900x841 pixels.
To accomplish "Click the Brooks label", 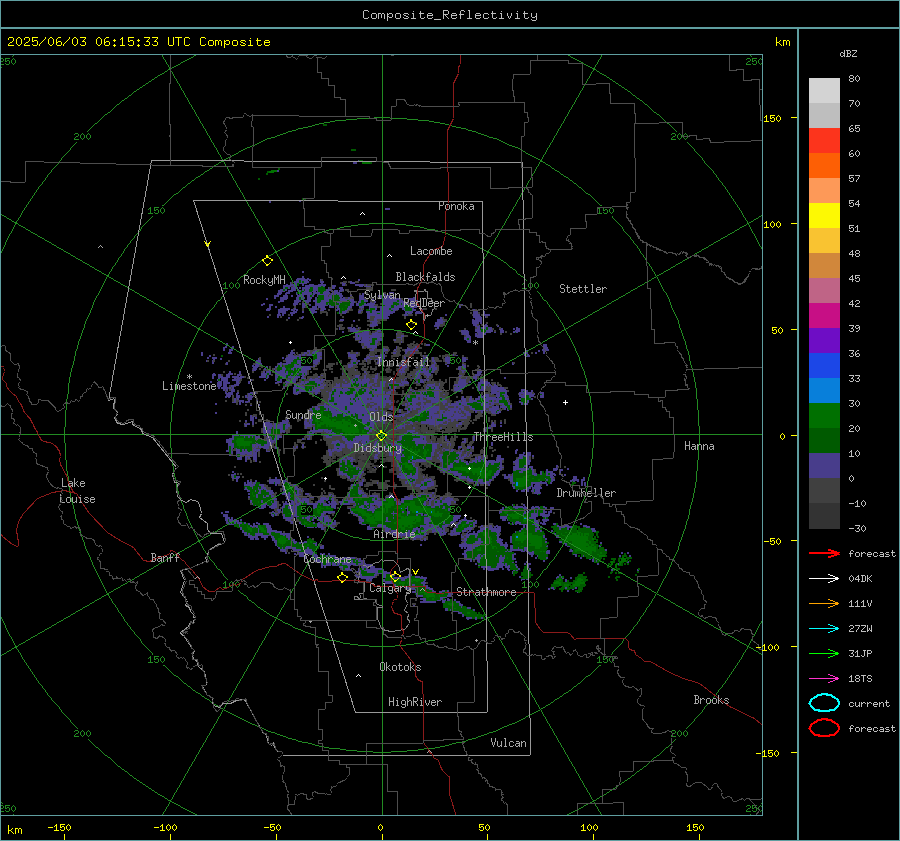I will tap(711, 700).
